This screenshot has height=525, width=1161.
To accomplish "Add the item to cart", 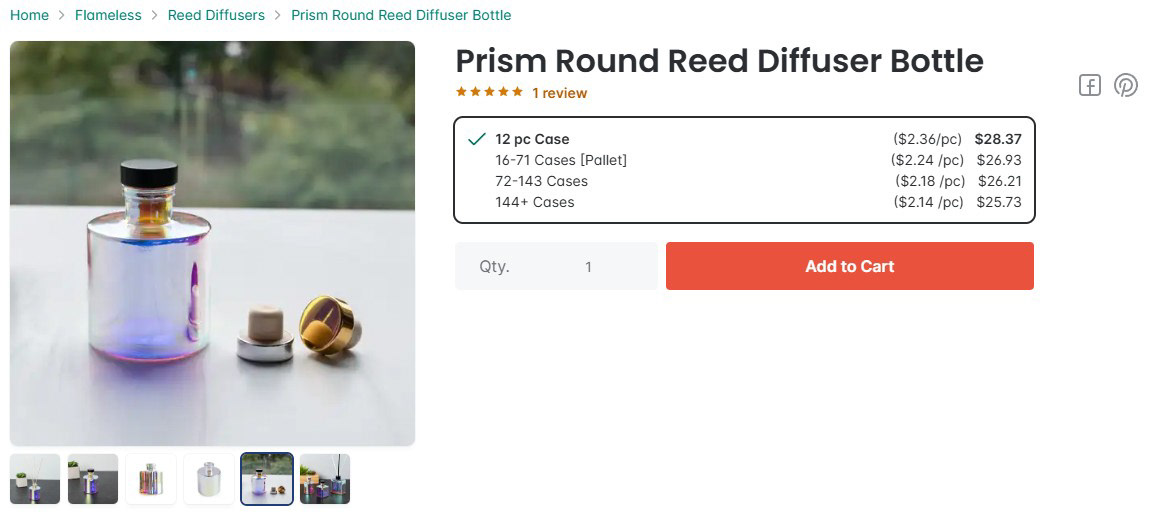I will coord(849,266).
